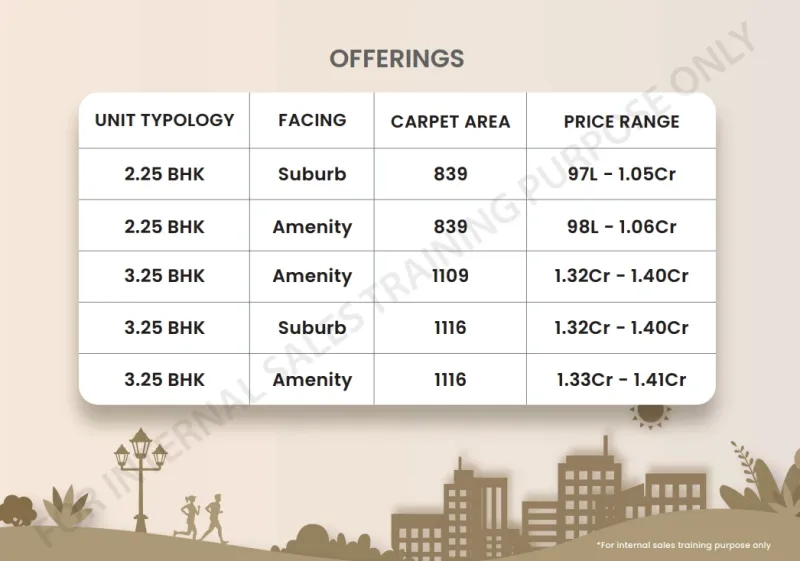This screenshot has height=561, width=800.
Task: Click the 1109 carpet area cell
Action: pos(451,276)
